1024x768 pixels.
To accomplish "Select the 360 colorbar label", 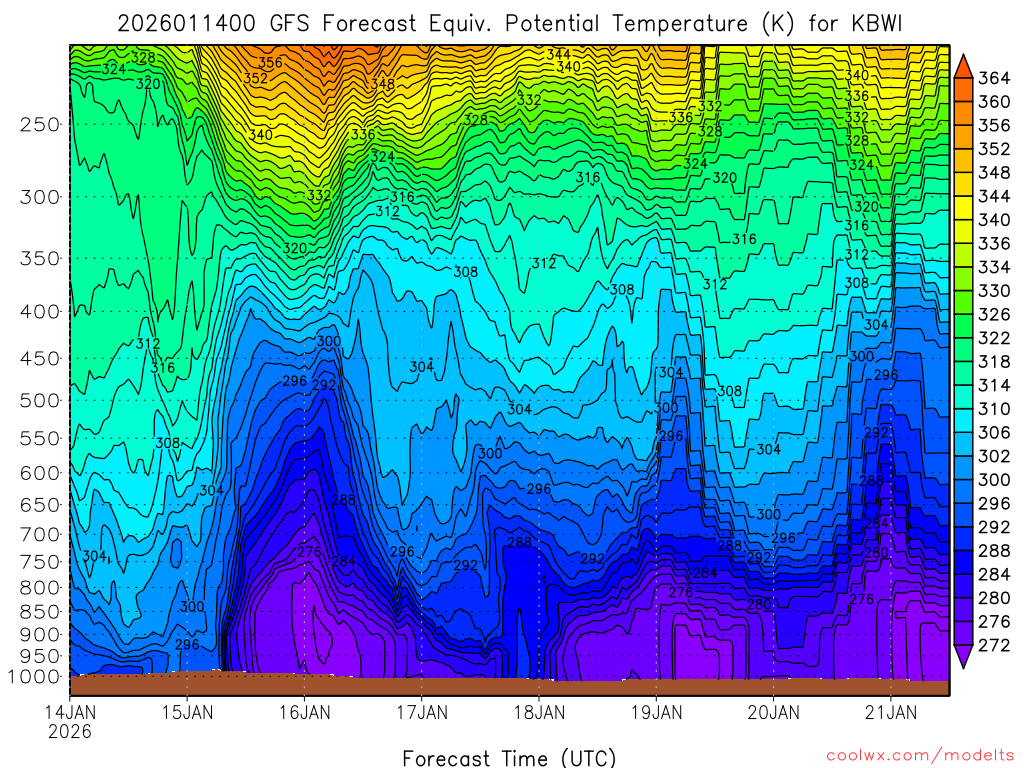I will (994, 102).
